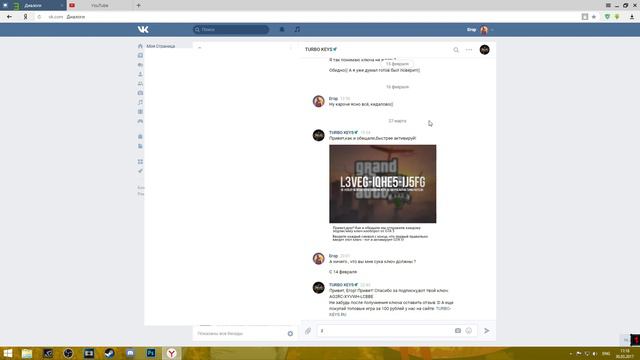
Task: Open Games controller icon in sidebar
Action: tap(140, 121)
